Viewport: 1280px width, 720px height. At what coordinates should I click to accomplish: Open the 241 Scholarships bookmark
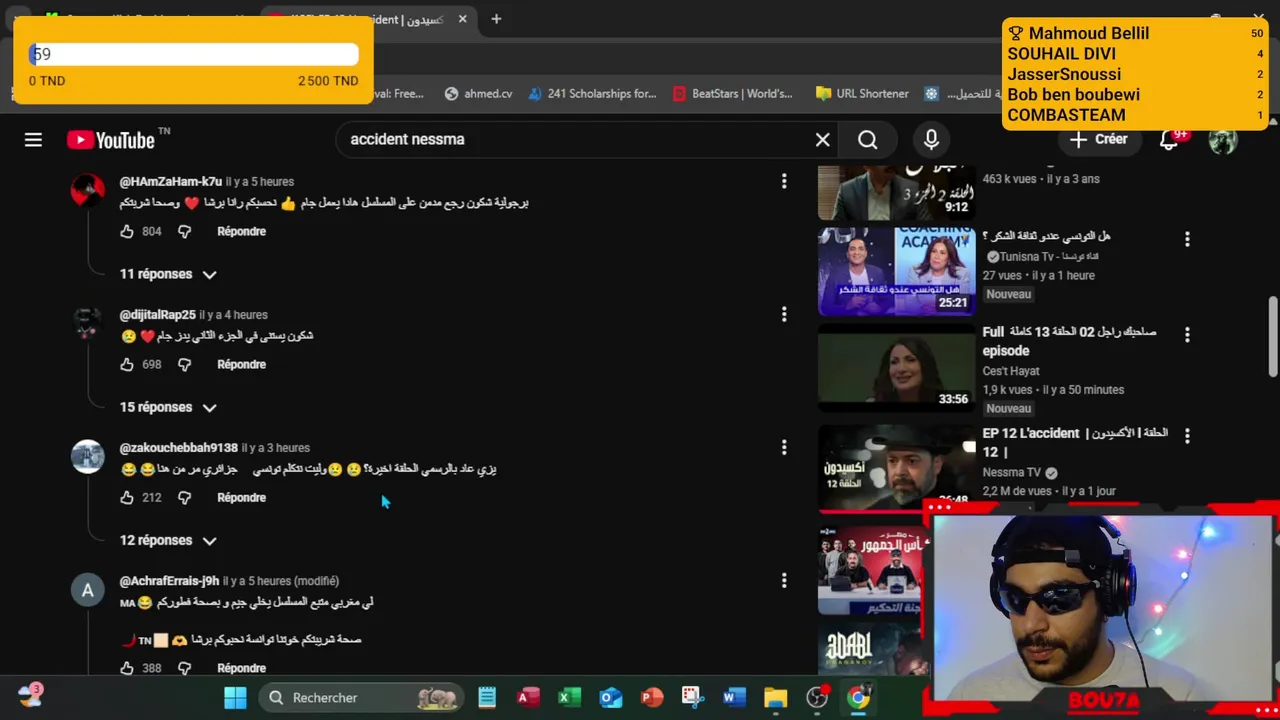coord(592,93)
